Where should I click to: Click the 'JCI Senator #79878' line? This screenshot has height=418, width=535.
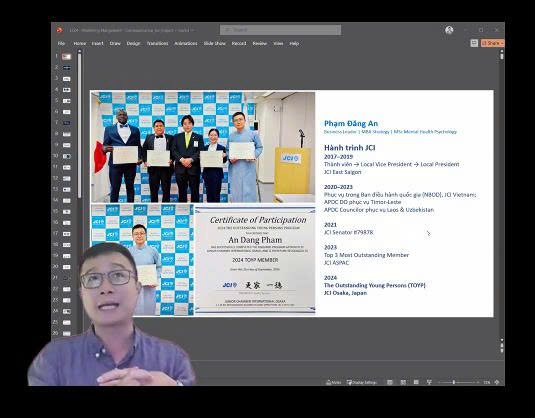348,232
